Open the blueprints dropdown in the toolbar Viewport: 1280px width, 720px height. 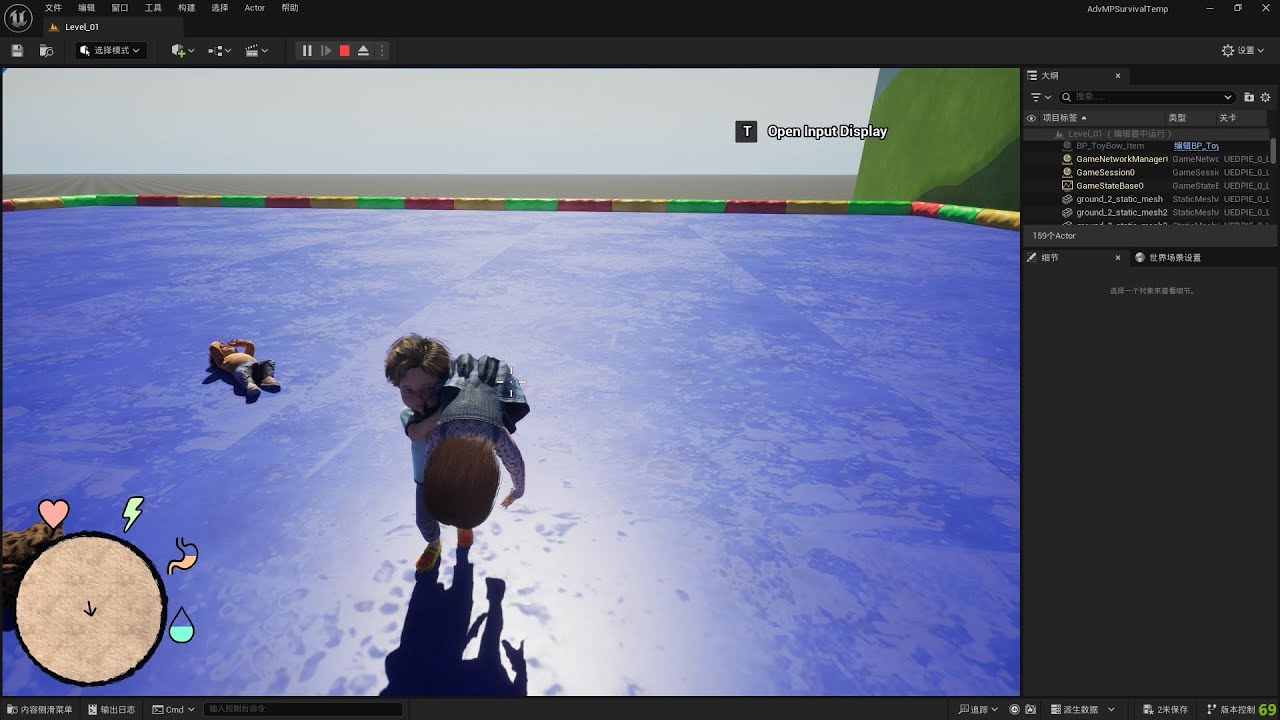click(220, 50)
